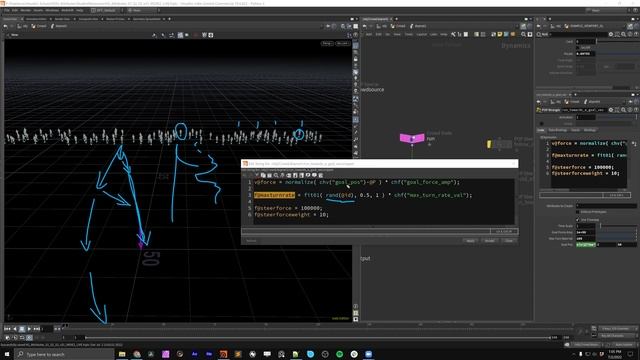Click the Windows taskbar search box
The width and height of the screenshot is (640, 360).
point(65,354)
